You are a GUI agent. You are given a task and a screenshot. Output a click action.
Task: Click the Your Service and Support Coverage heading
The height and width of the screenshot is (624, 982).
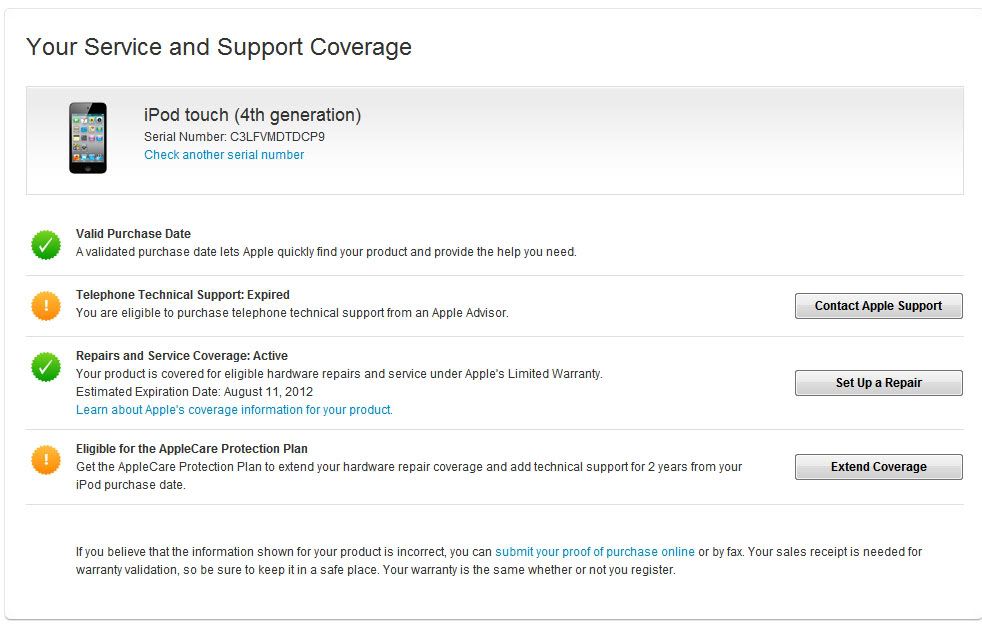point(219,47)
